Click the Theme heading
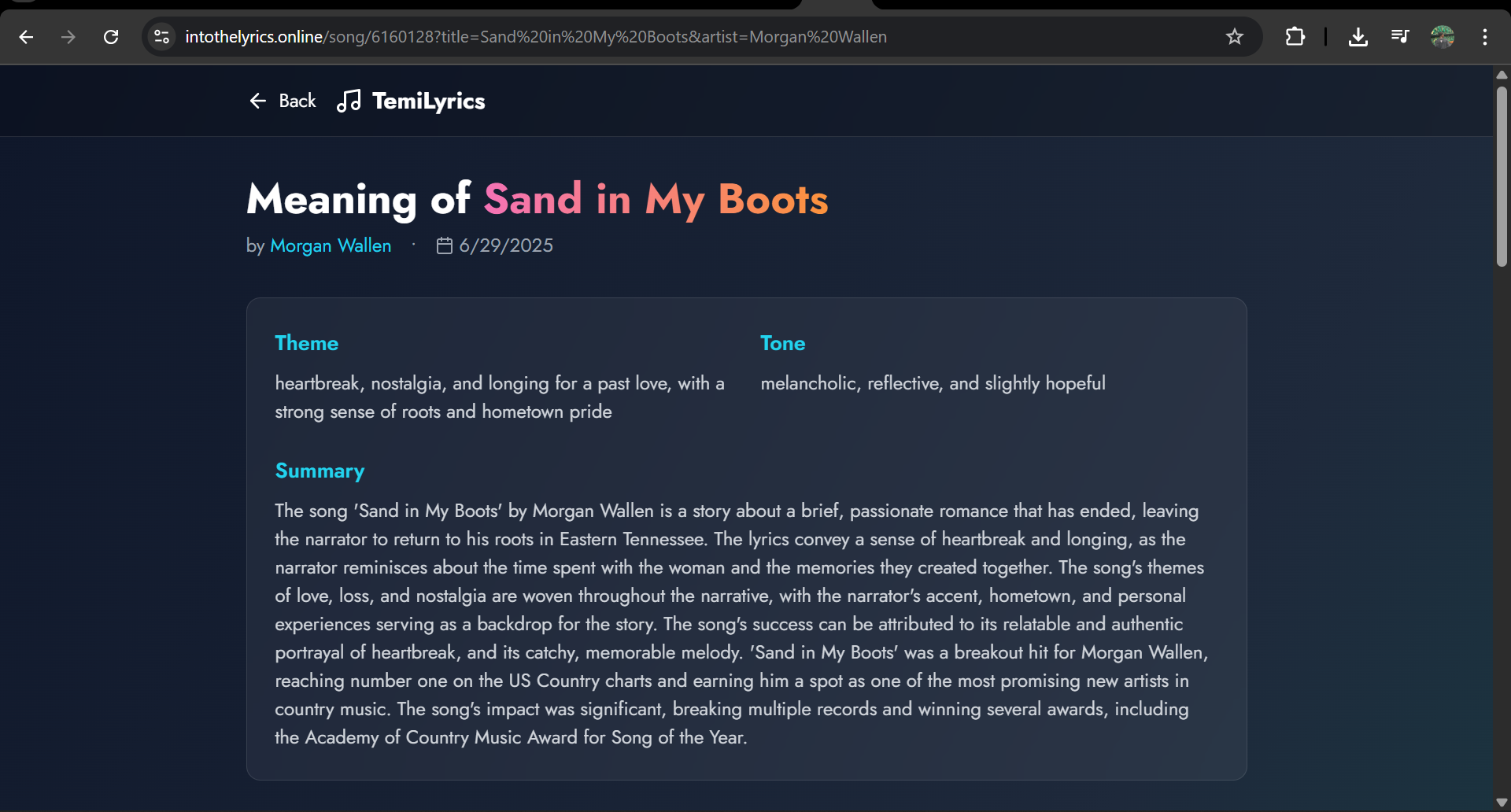The width and height of the screenshot is (1511, 812). point(306,343)
